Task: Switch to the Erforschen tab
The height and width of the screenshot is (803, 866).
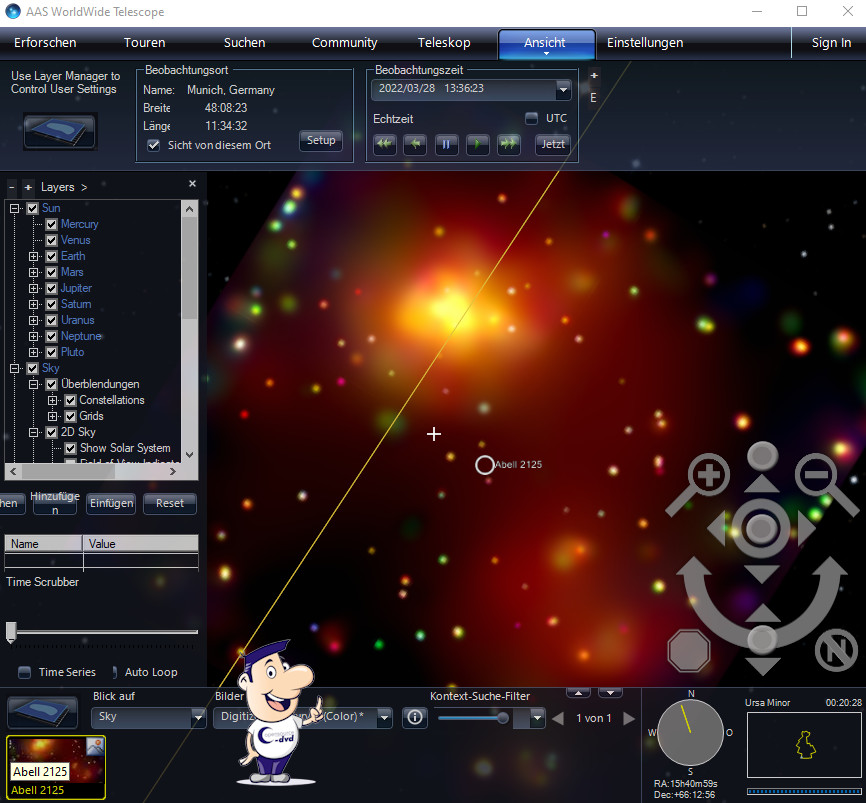Action: click(x=45, y=43)
